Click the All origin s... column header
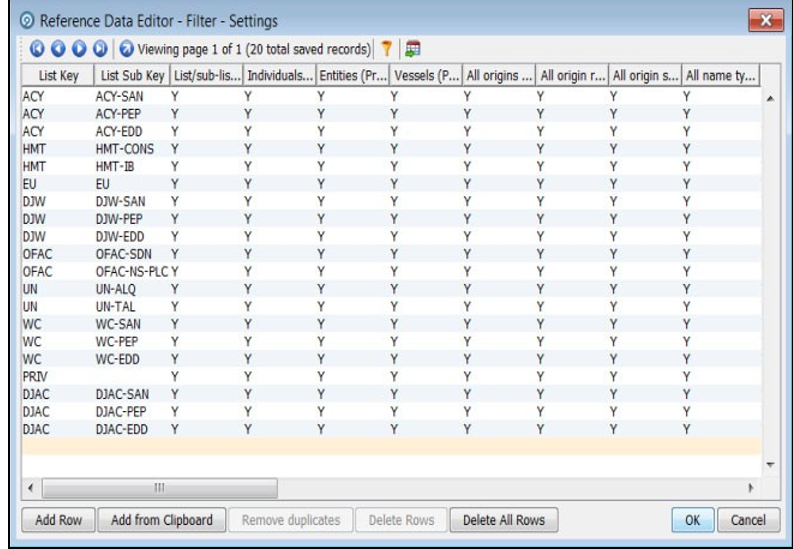 tap(645, 75)
